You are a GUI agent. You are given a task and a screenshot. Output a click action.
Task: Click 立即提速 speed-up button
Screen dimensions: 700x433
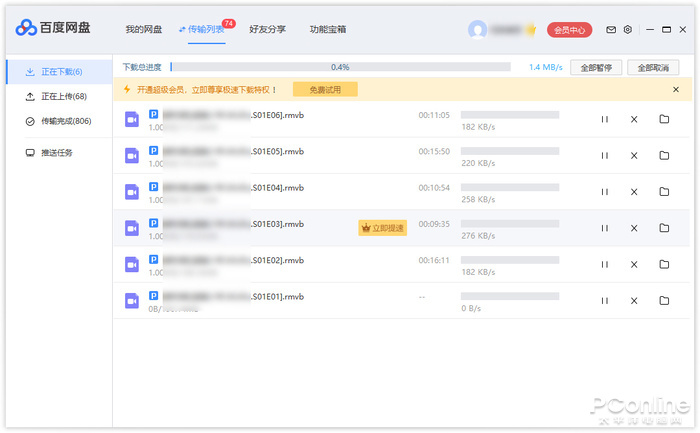(x=382, y=228)
